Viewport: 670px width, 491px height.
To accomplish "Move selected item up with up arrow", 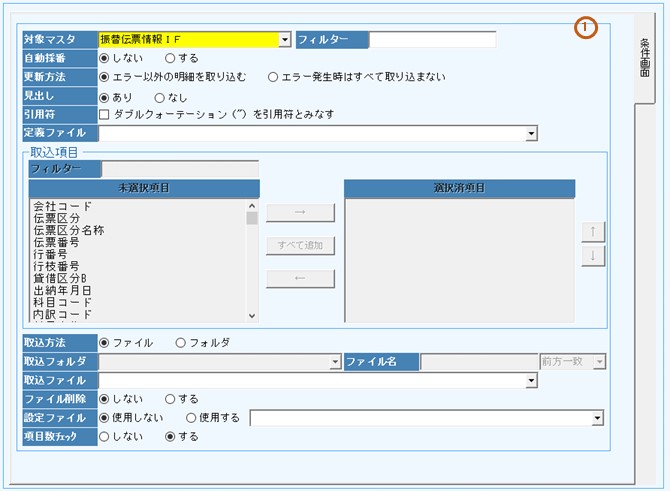I will pyautogui.click(x=593, y=231).
